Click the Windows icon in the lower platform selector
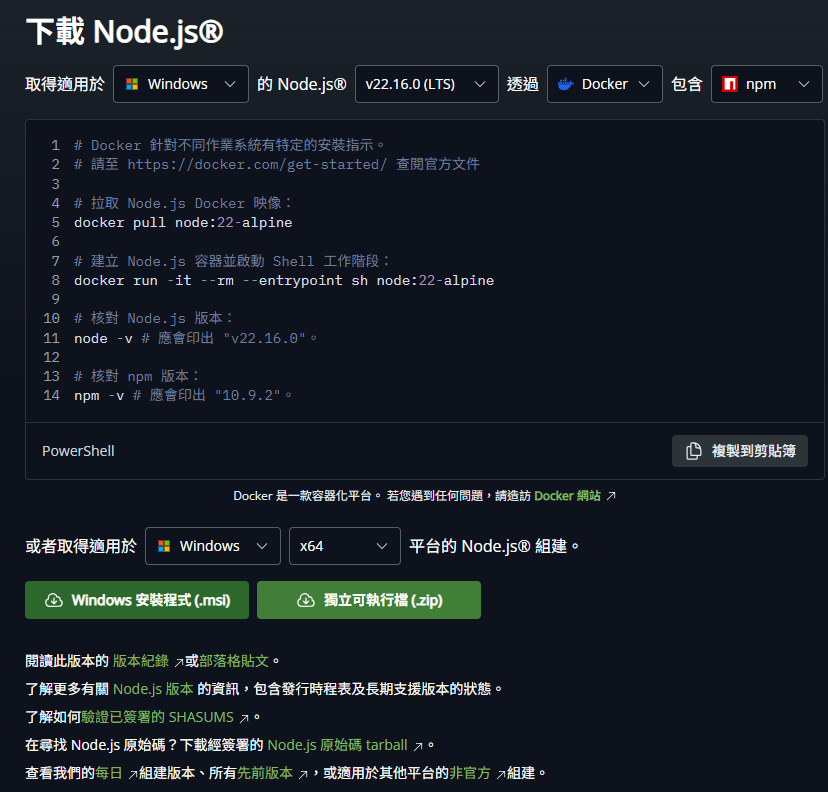The width and height of the screenshot is (828, 792). (164, 546)
